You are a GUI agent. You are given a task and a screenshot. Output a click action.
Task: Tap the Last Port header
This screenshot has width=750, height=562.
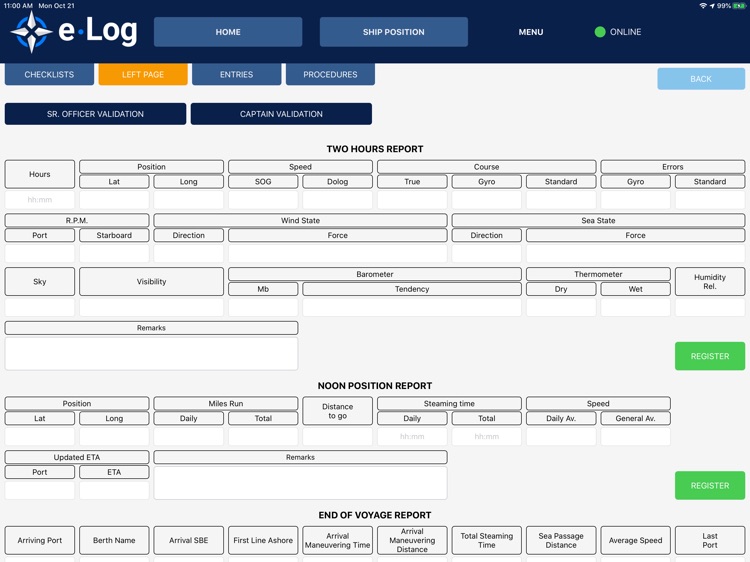click(x=710, y=540)
